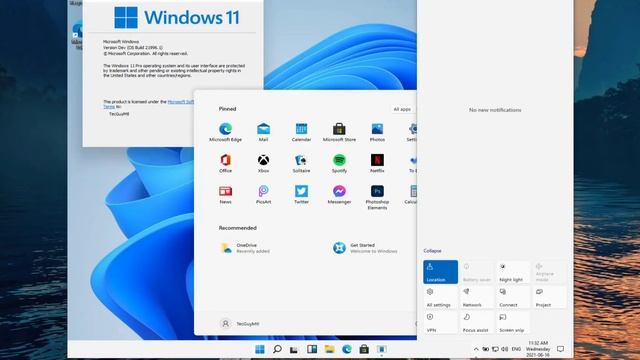Launch the pinned Photos app

377,132
